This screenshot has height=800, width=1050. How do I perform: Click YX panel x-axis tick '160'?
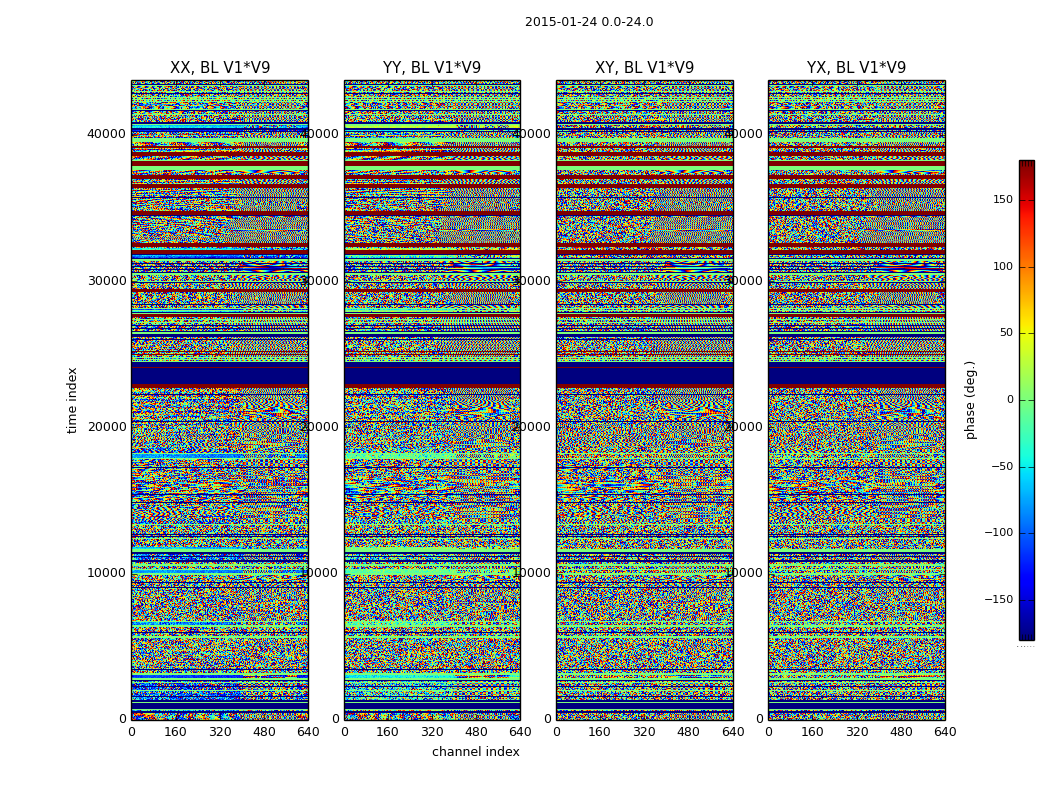click(x=812, y=732)
